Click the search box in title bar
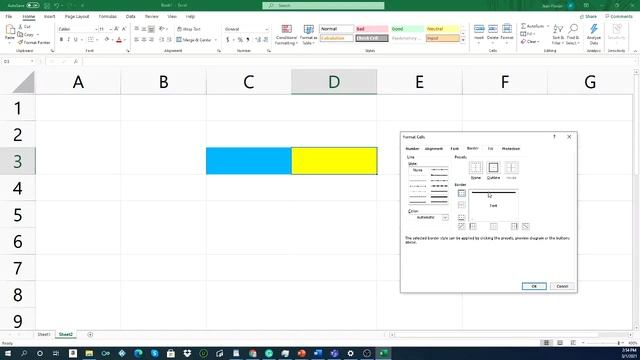640x360 pixels. point(323,5)
